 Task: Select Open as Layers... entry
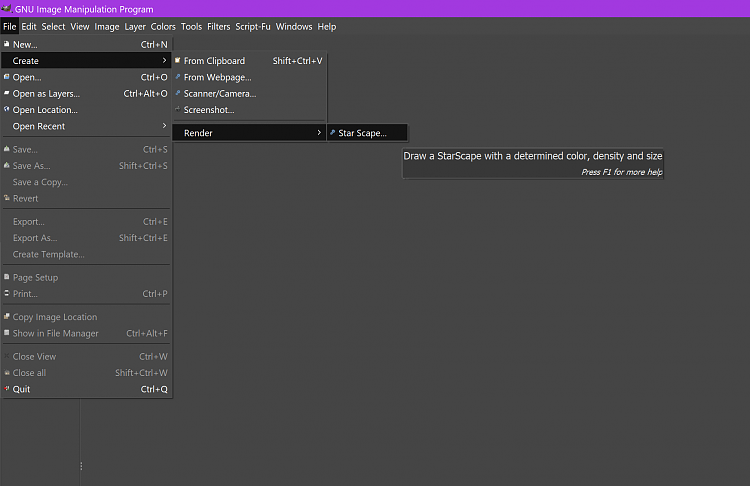tap(87, 93)
